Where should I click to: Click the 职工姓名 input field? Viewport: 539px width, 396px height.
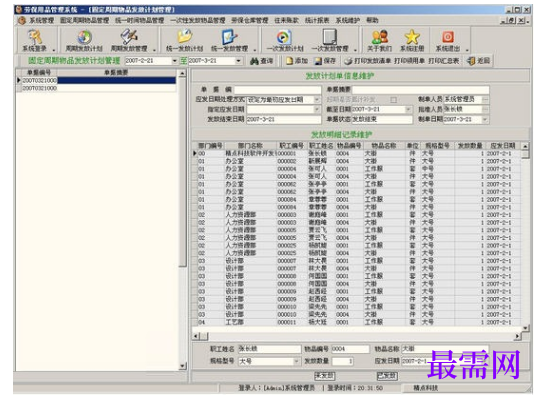[x=269, y=349]
